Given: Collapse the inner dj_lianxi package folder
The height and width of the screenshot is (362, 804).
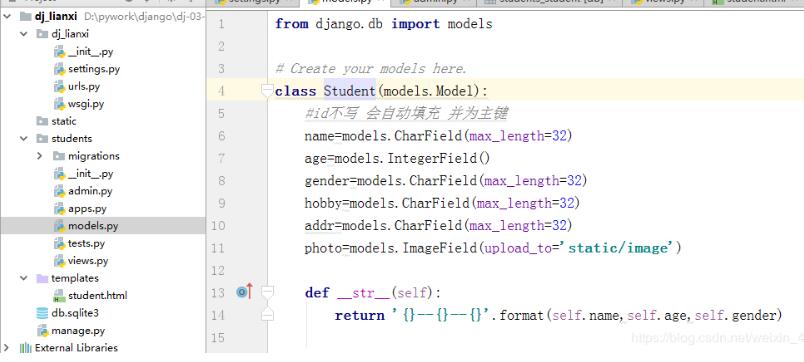Looking at the screenshot, I should [24, 34].
